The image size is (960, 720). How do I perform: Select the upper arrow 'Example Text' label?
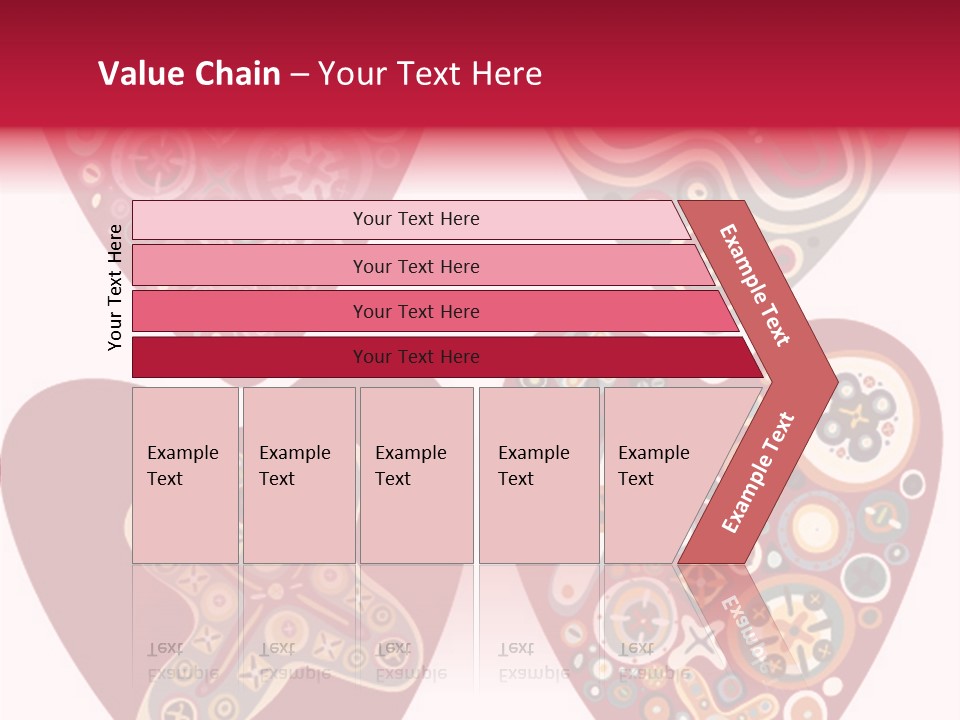click(x=754, y=285)
